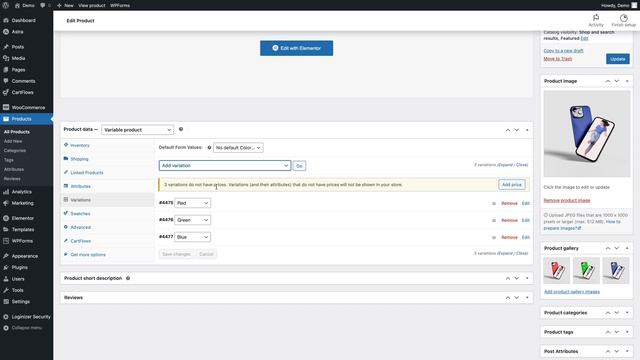The height and width of the screenshot is (360, 640).
Task: Click Copy to a new draft
Action: [563, 51]
